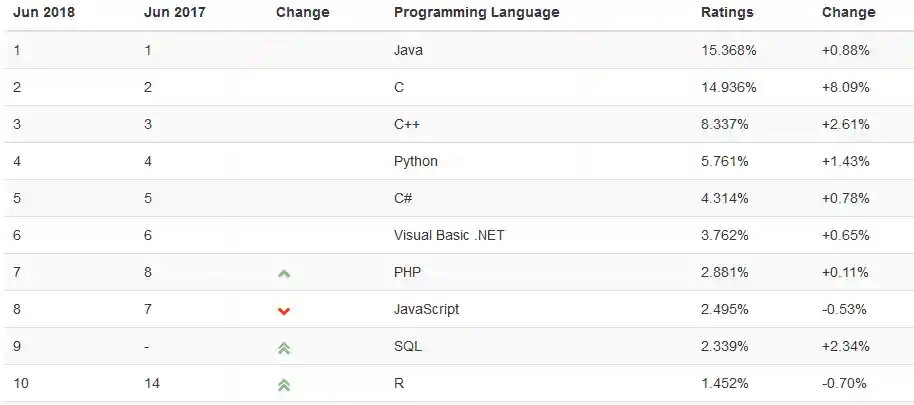Screen dimensions: 914x405
Task: Click Java's 15.368% rating value
Action: pos(729,50)
